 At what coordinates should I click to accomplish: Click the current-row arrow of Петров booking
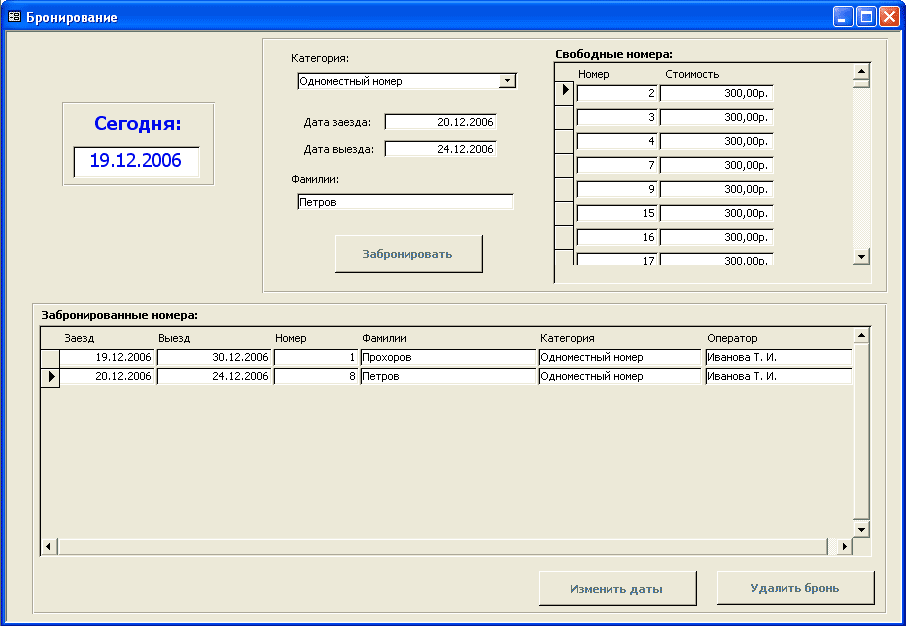[50, 377]
